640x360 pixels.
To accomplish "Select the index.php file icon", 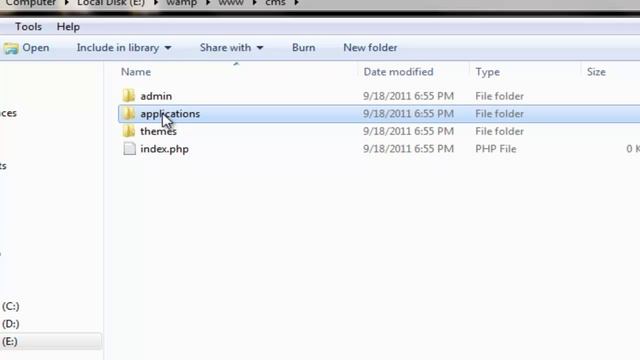I will click(129, 149).
